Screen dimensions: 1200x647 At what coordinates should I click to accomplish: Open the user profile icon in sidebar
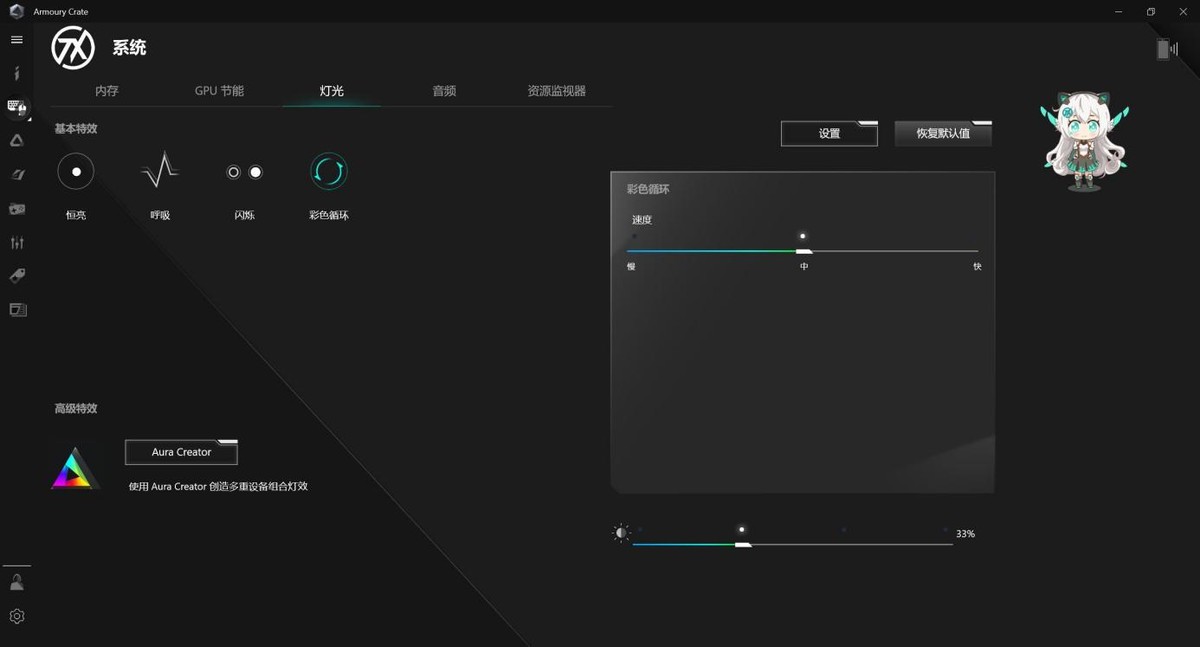[x=16, y=582]
